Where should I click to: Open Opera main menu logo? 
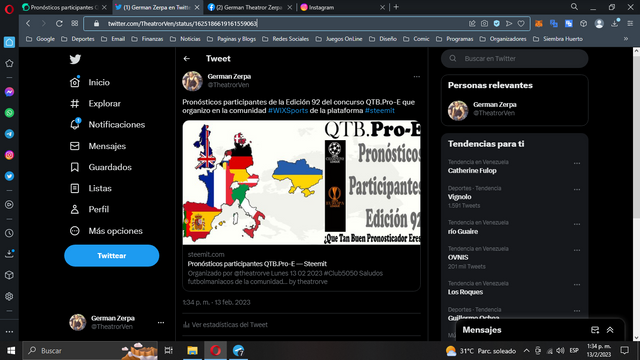click(9, 9)
